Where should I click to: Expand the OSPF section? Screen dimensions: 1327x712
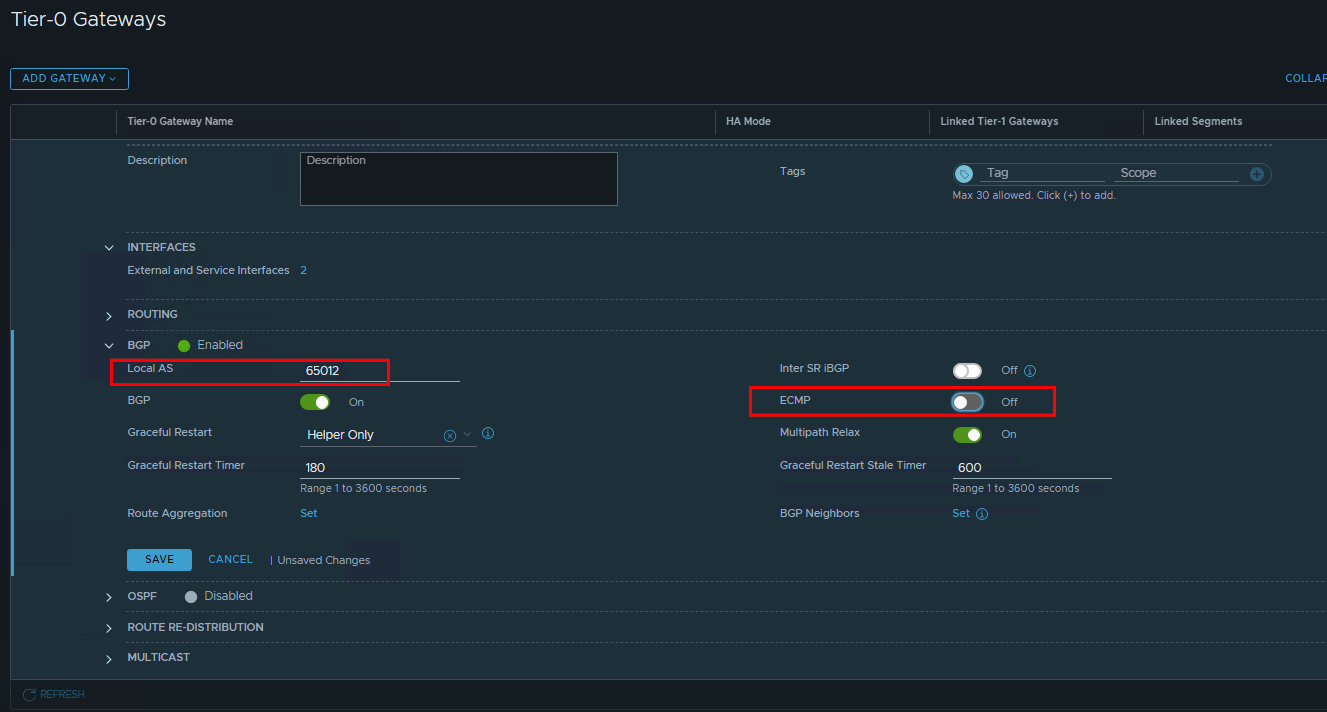pos(109,597)
